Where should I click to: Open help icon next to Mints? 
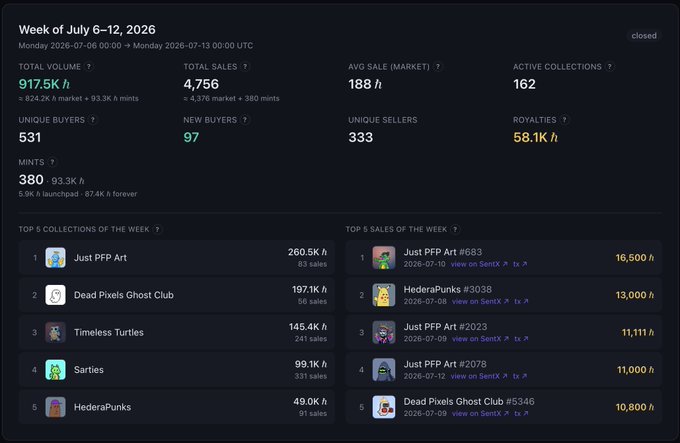pyautogui.click(x=52, y=162)
